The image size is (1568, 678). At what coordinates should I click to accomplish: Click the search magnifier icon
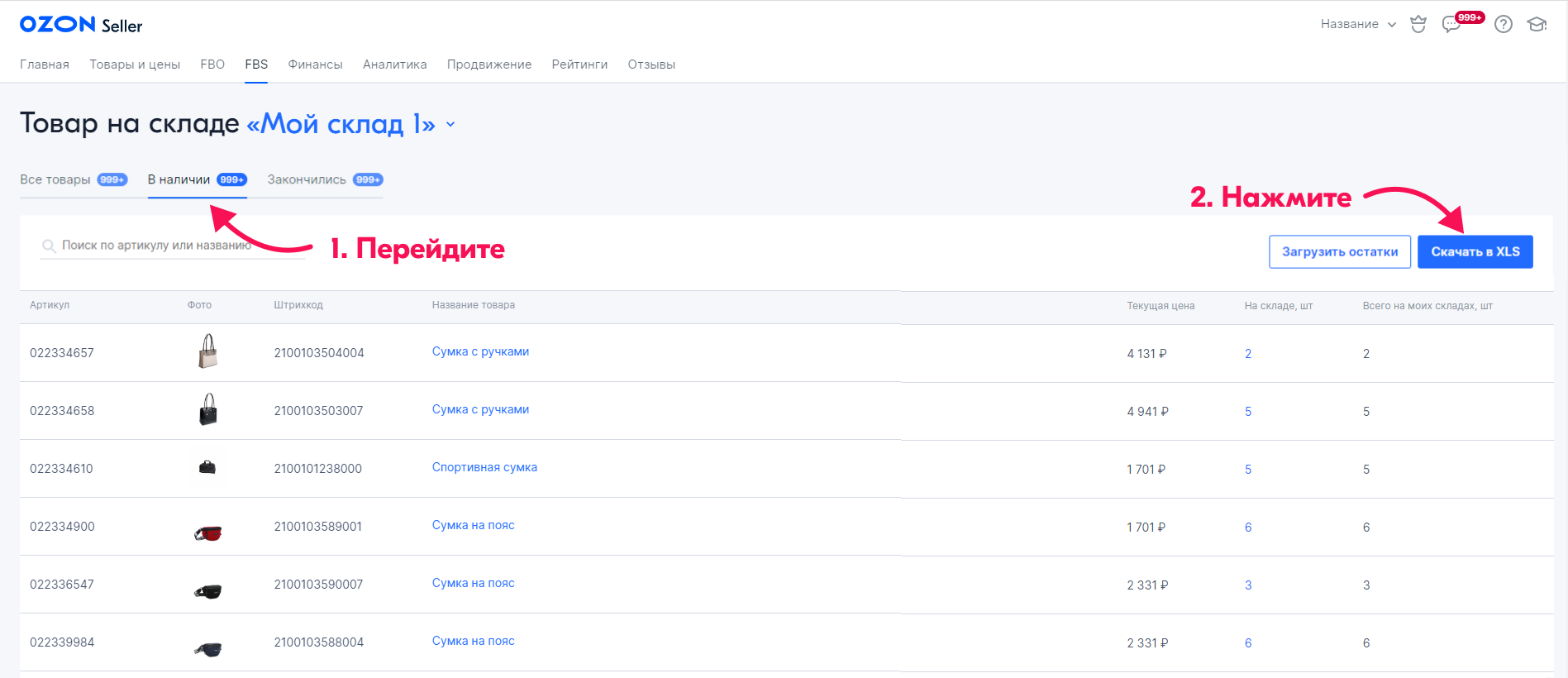[x=49, y=246]
